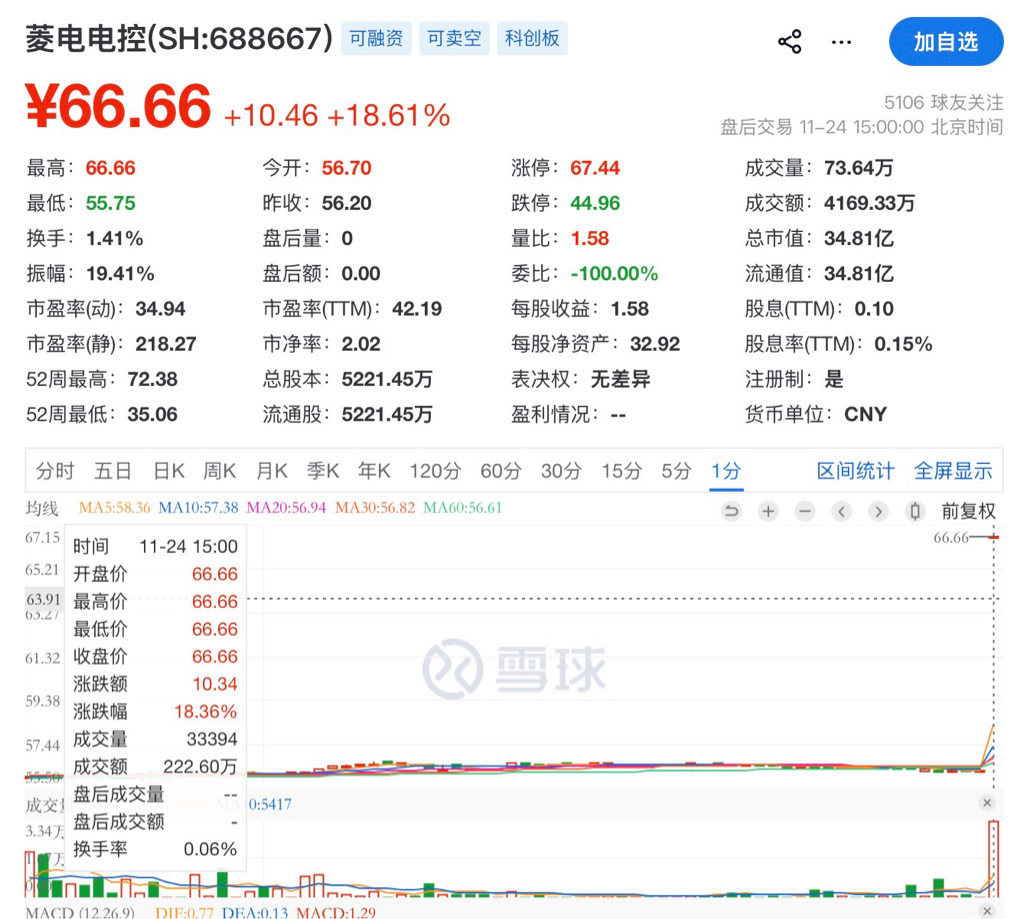Screen dimensions: 1024x919
Task: Click the 科创板 tag
Action: 532,39
